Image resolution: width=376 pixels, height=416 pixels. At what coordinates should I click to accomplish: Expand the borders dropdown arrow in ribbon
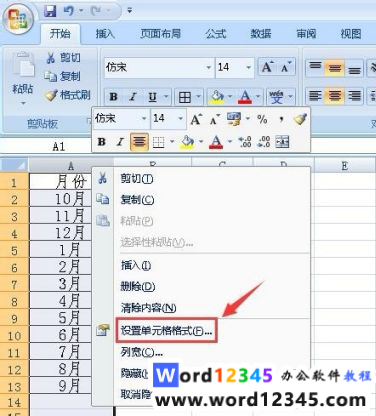coord(199,97)
